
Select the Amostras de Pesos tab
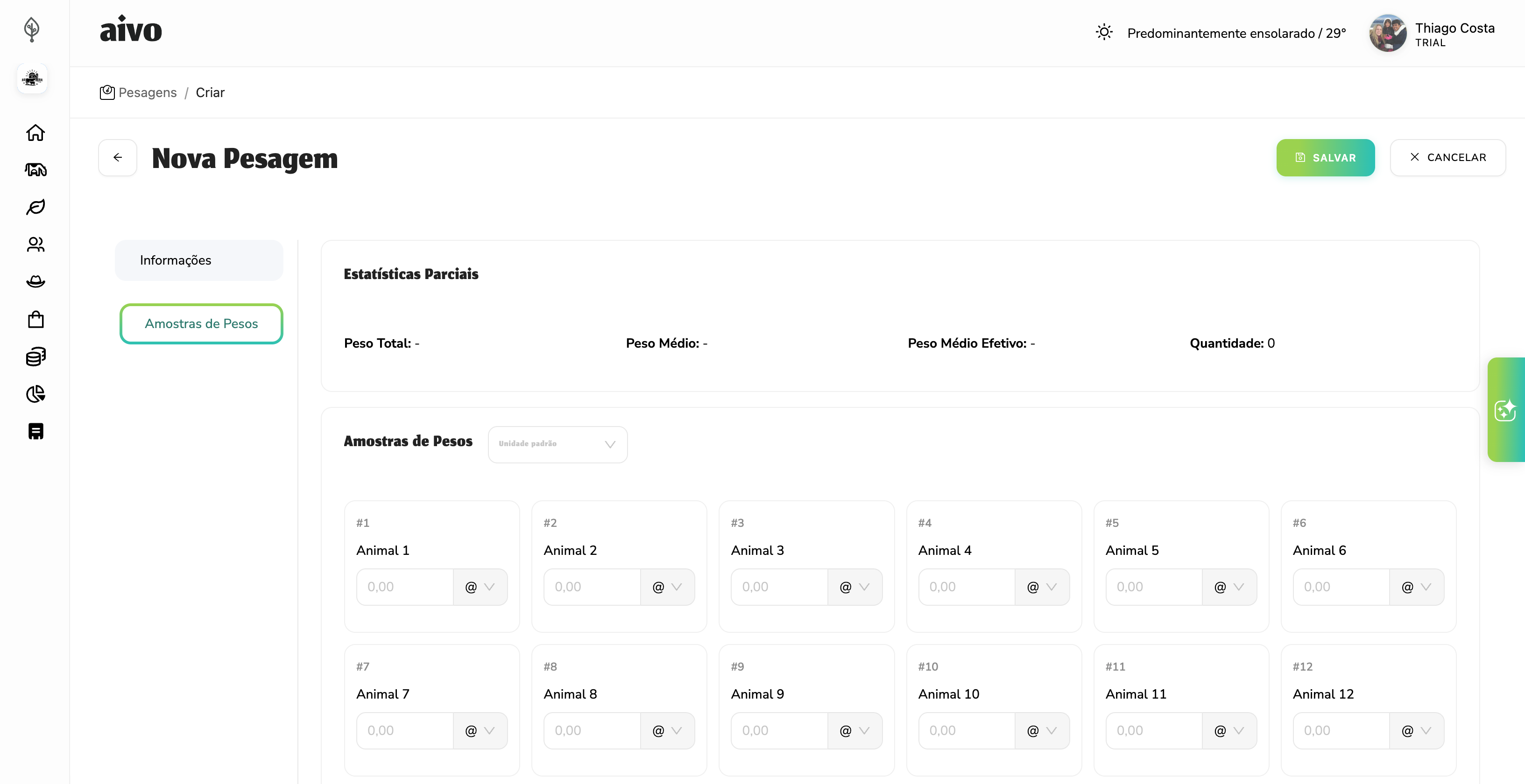tap(201, 324)
